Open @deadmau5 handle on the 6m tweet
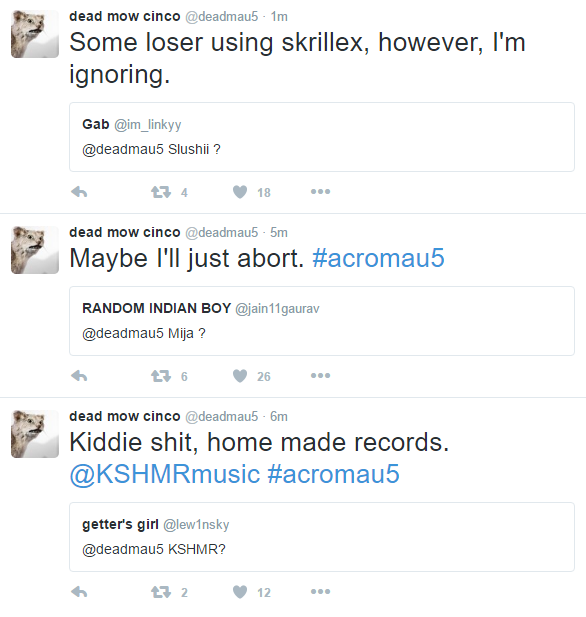The width and height of the screenshot is (586, 617). pyautogui.click(x=222, y=416)
